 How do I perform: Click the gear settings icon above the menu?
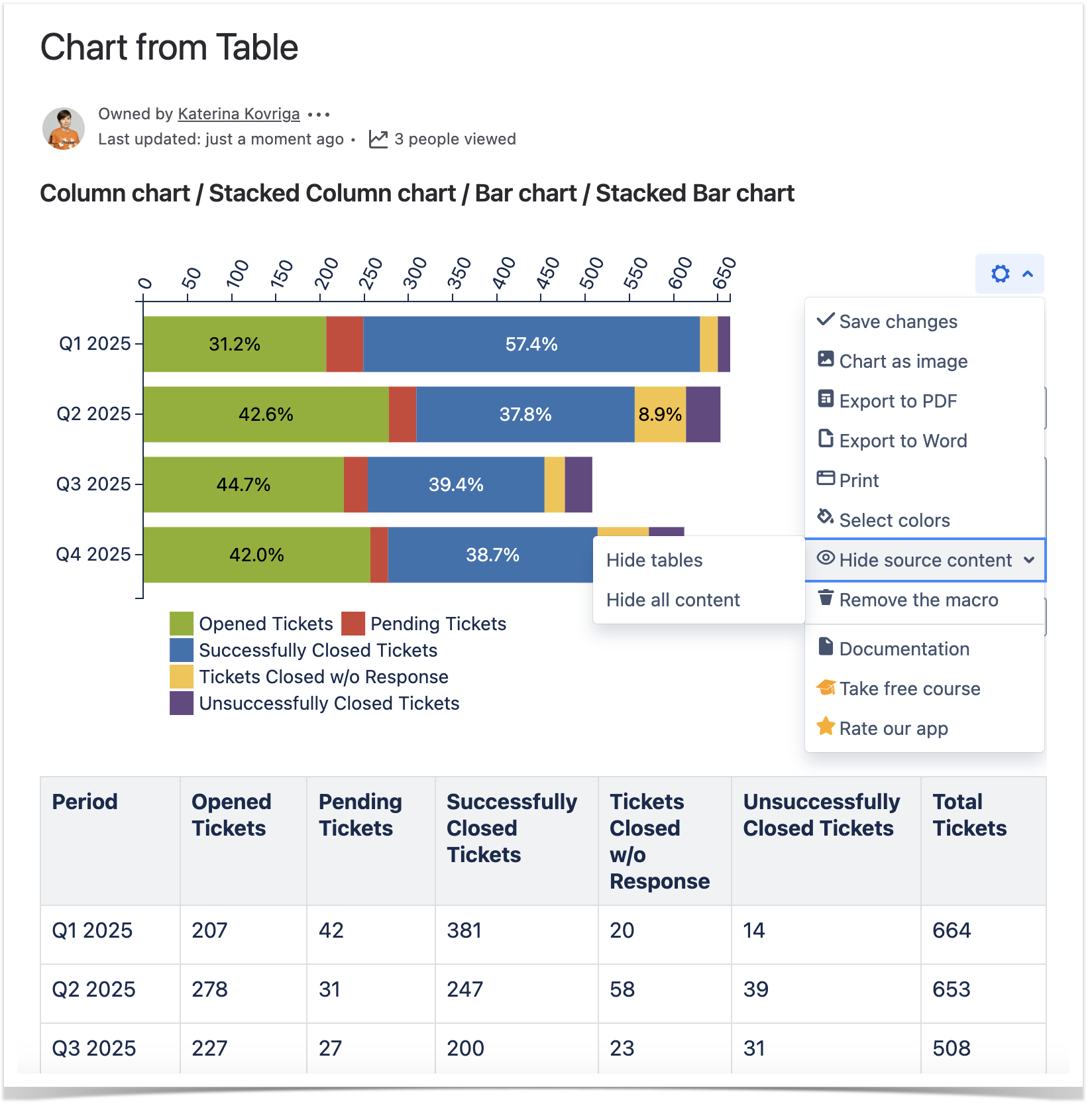click(x=1000, y=274)
